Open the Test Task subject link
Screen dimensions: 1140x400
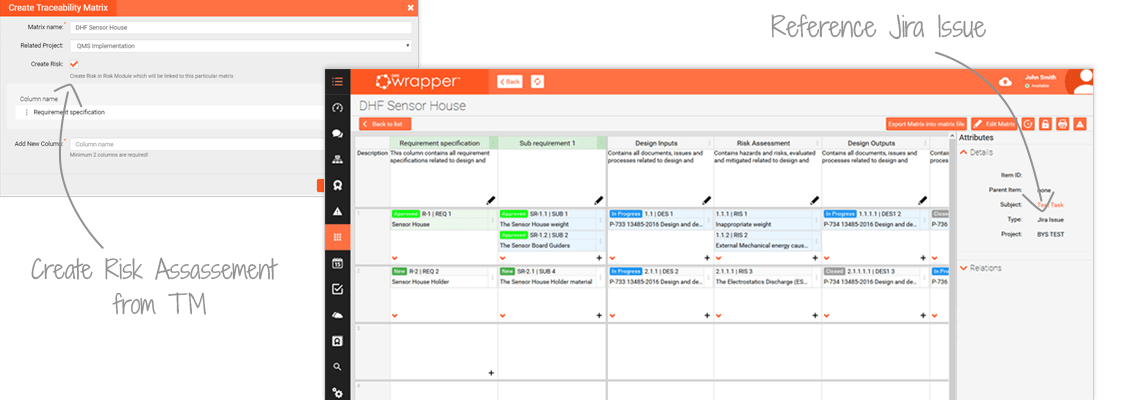click(1050, 205)
